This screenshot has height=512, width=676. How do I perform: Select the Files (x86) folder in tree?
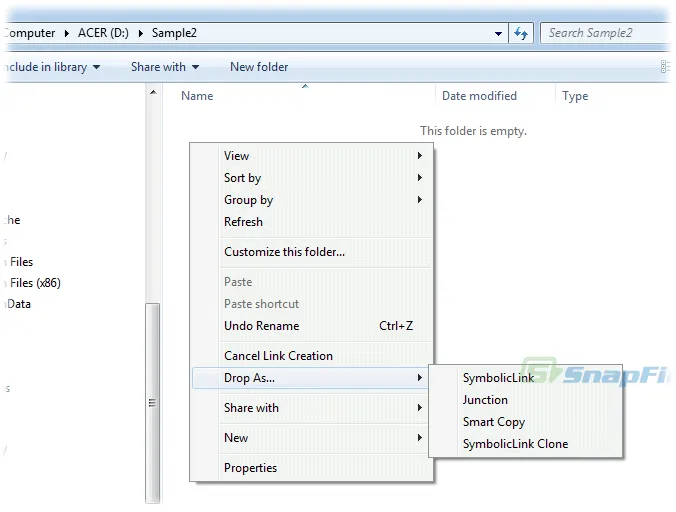click(x=33, y=283)
